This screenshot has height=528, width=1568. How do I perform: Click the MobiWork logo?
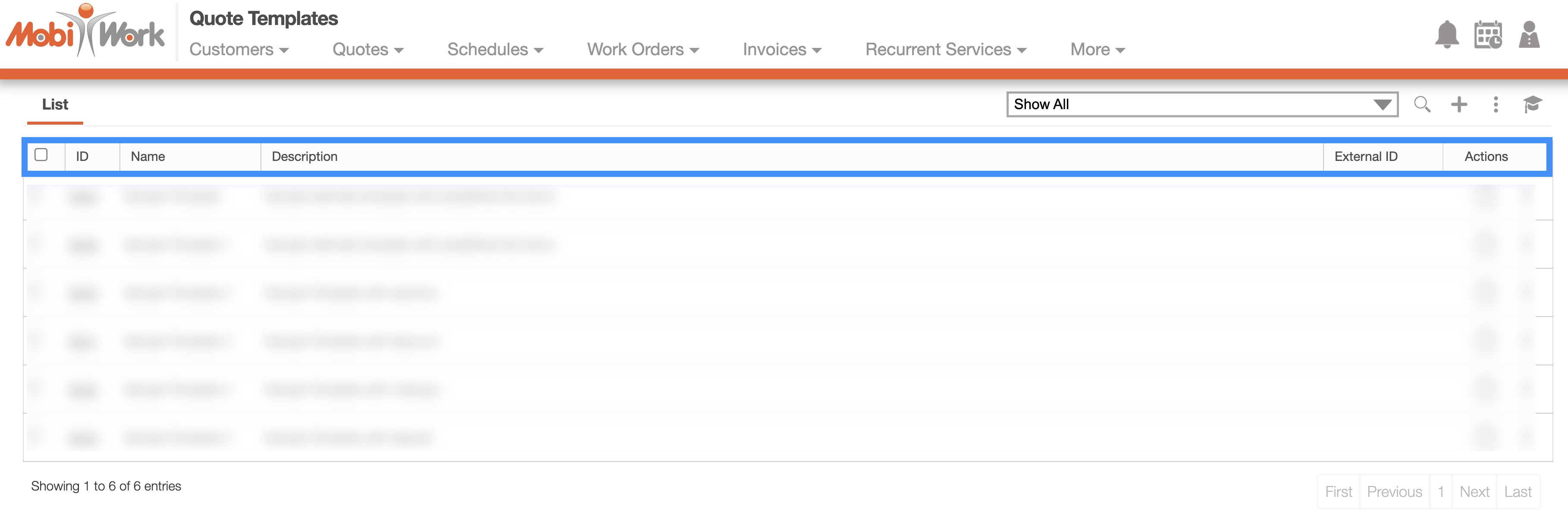85,31
